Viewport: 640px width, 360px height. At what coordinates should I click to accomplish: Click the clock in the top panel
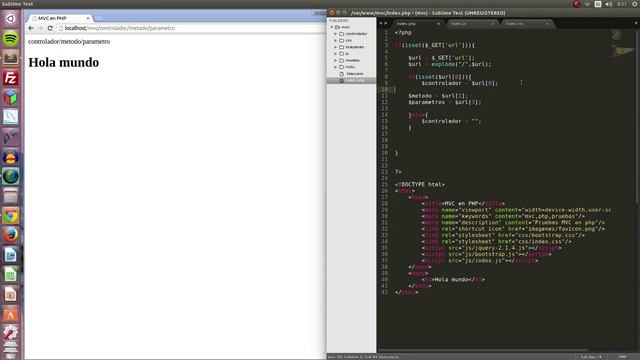tap(622, 4)
